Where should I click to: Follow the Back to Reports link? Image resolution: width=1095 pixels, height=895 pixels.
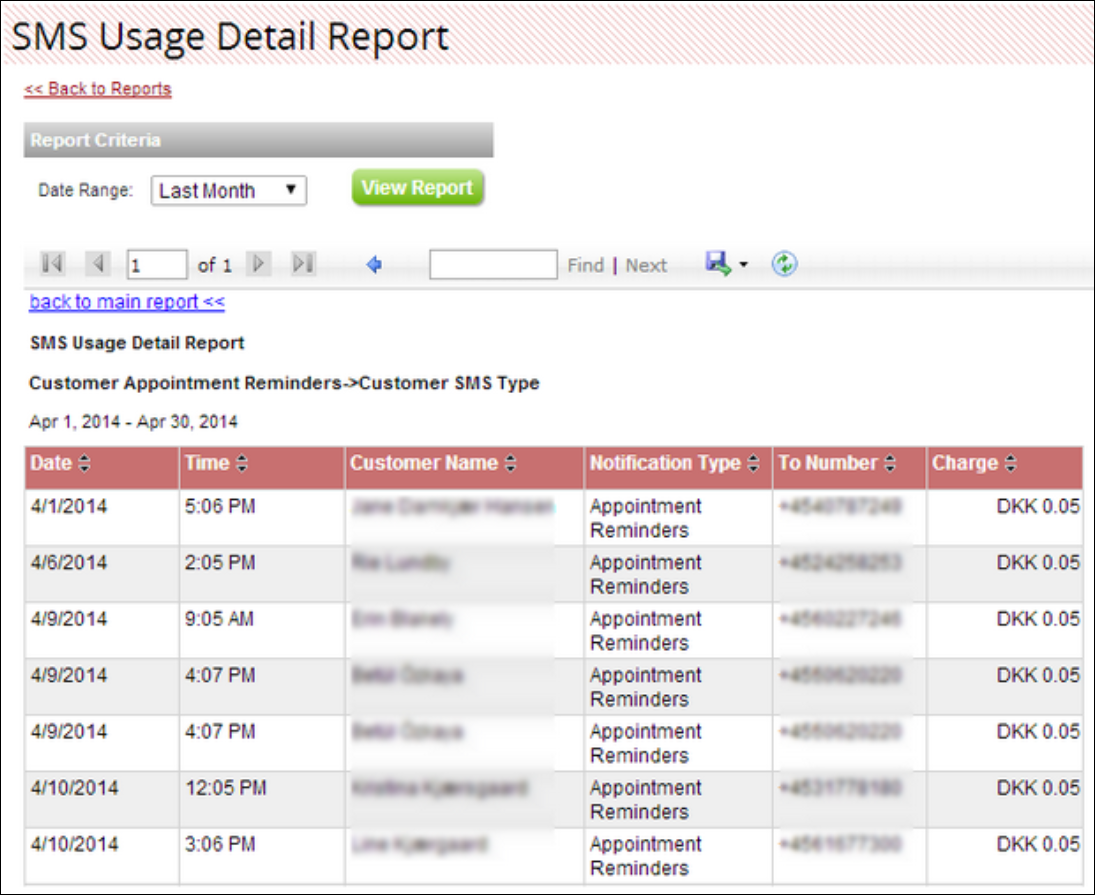(98, 89)
